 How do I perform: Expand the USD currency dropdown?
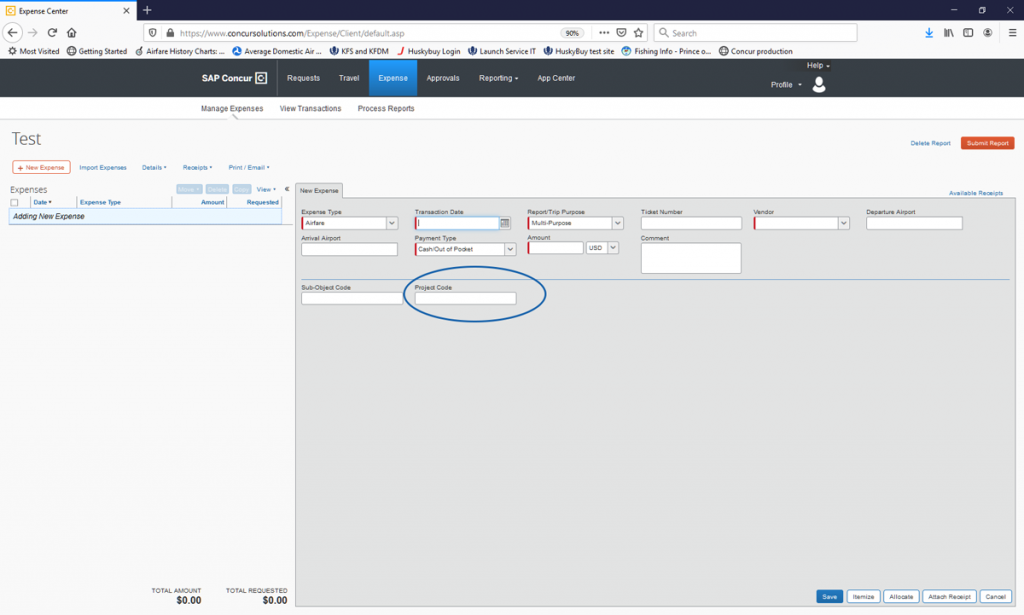click(613, 248)
